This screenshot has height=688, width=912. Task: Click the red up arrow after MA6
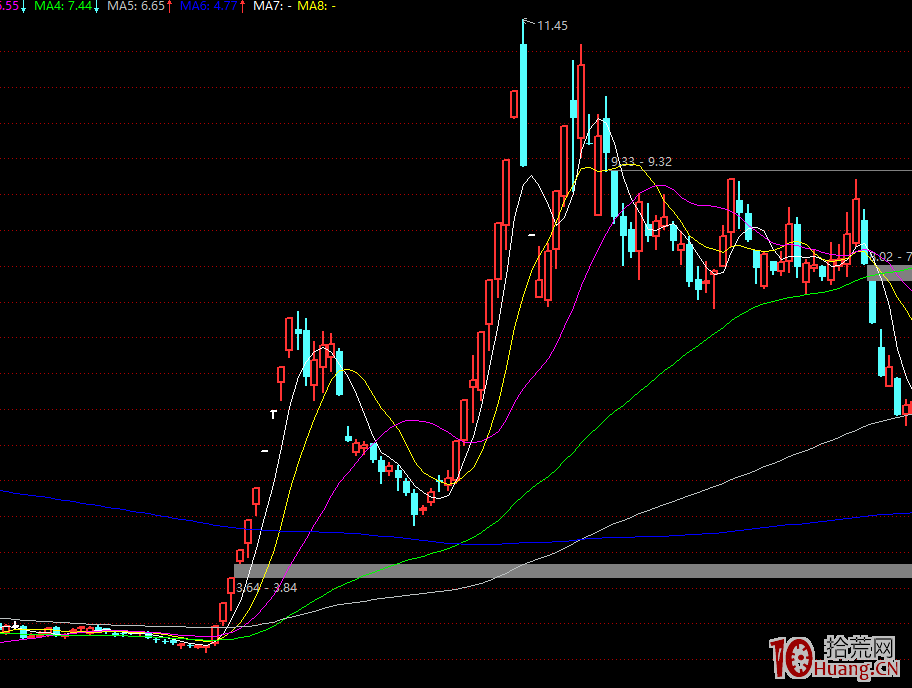coord(242,6)
